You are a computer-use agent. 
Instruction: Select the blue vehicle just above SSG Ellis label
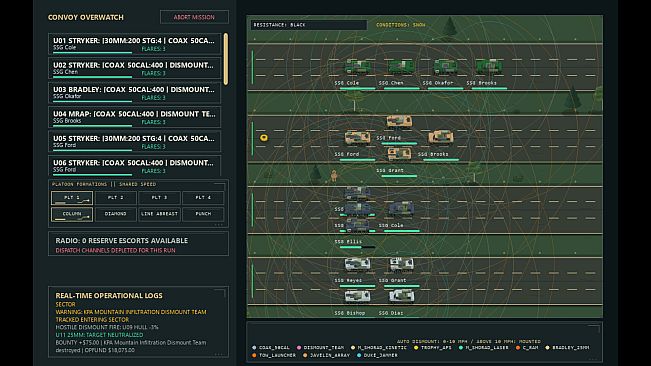[357, 225]
